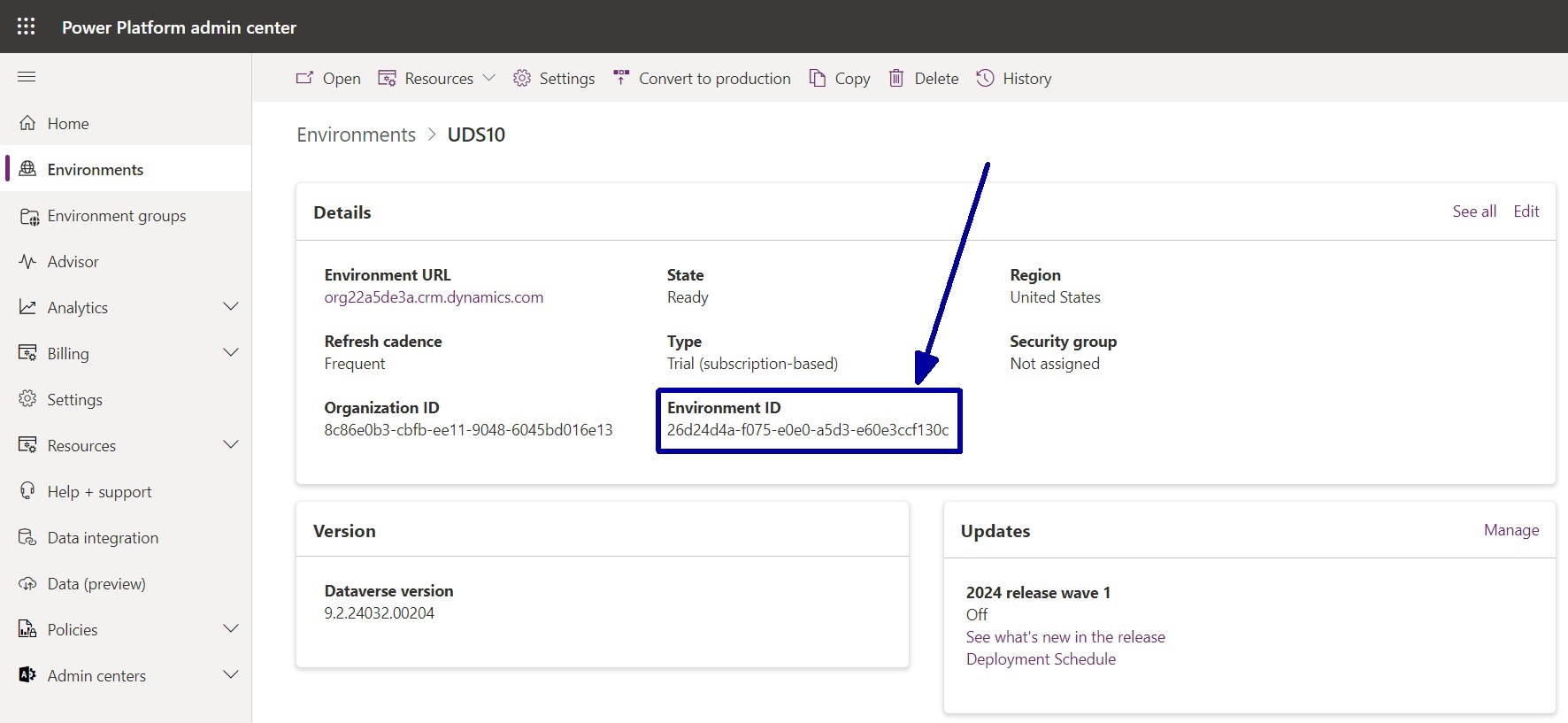Screen dimensions: 1568x723
Task: Click the Open environment toolbar icon
Action: tap(304, 78)
